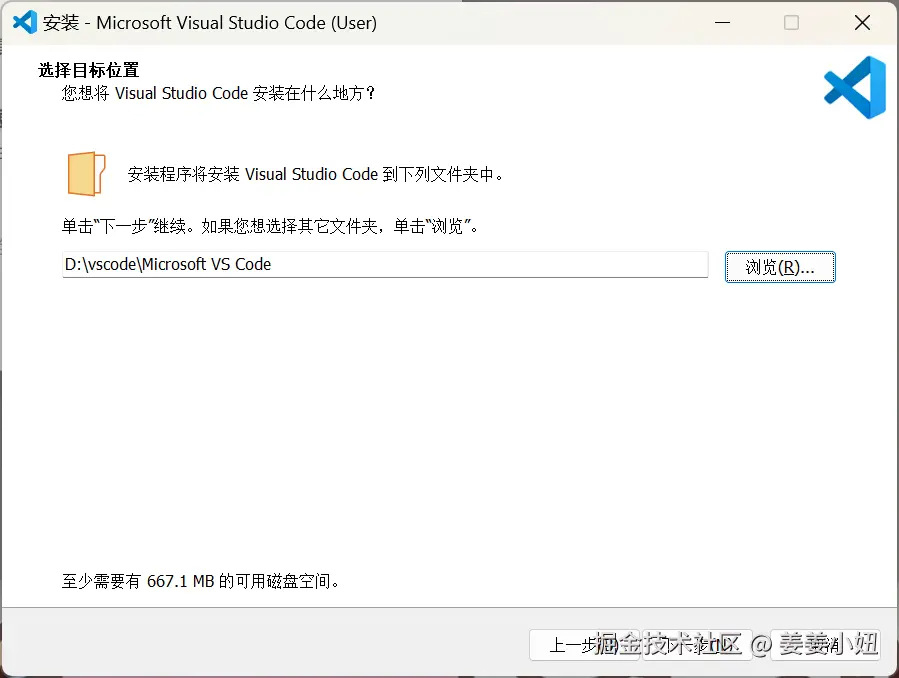Click the orange folder icon
This screenshot has width=899, height=678.
87,174
